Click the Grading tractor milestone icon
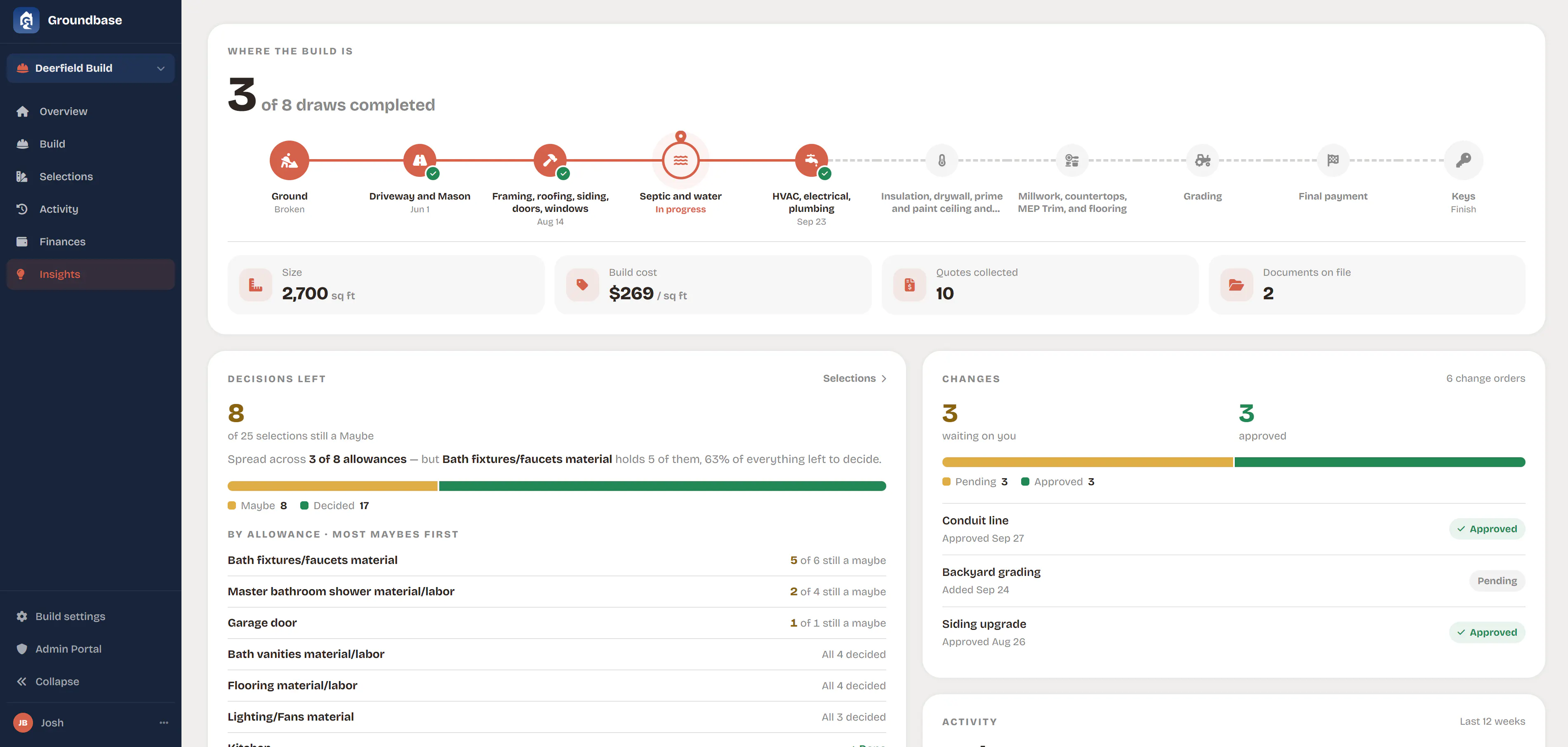 (1203, 161)
